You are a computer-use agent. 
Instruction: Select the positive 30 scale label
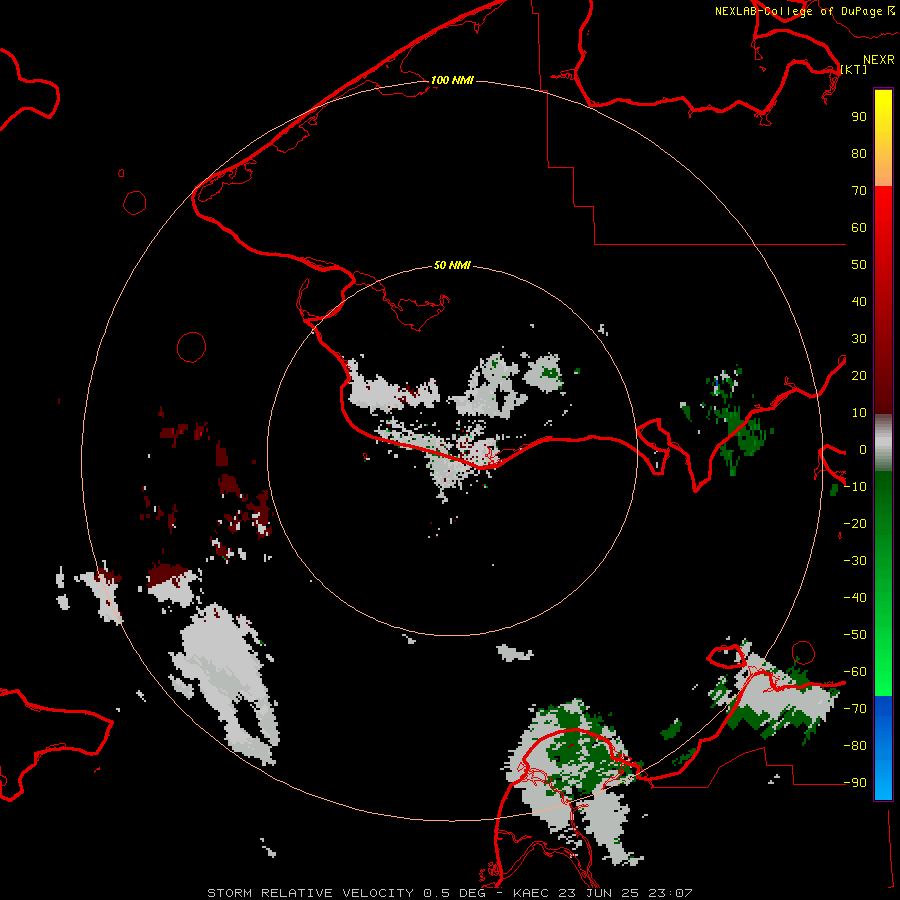pos(859,339)
